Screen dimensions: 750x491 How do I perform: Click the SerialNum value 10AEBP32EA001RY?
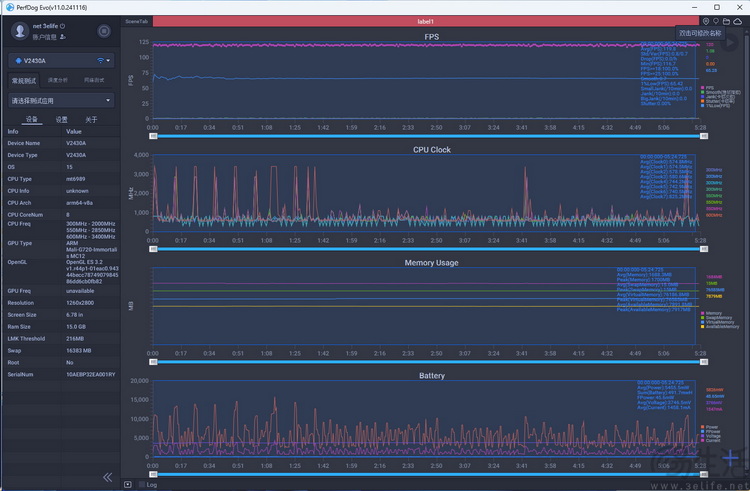point(90,374)
